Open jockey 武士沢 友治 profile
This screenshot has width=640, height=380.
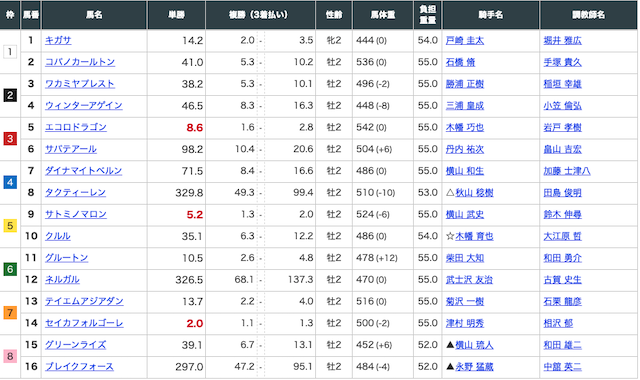[469, 280]
